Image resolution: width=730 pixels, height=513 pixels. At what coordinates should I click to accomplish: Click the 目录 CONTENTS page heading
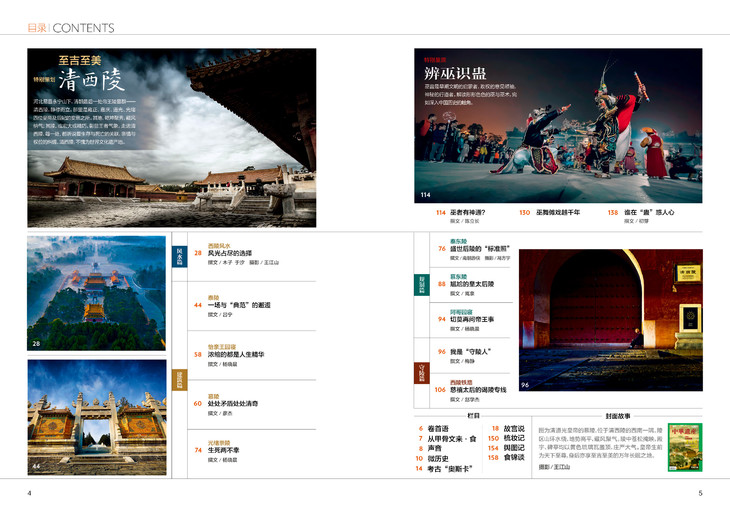tap(70, 28)
